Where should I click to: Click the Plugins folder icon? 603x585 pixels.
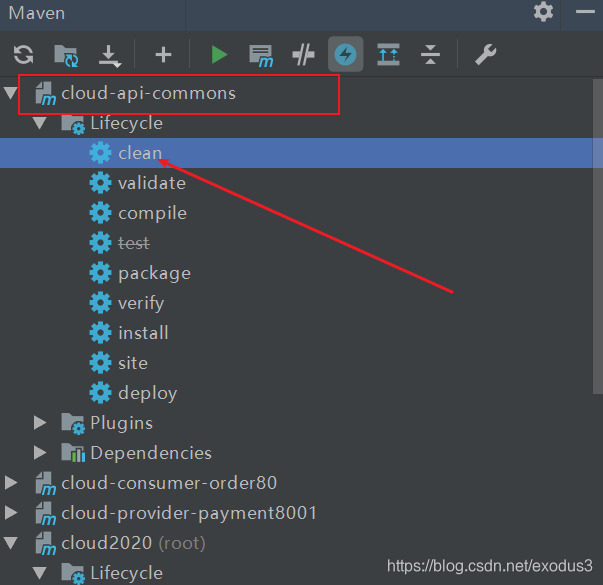[73, 423]
